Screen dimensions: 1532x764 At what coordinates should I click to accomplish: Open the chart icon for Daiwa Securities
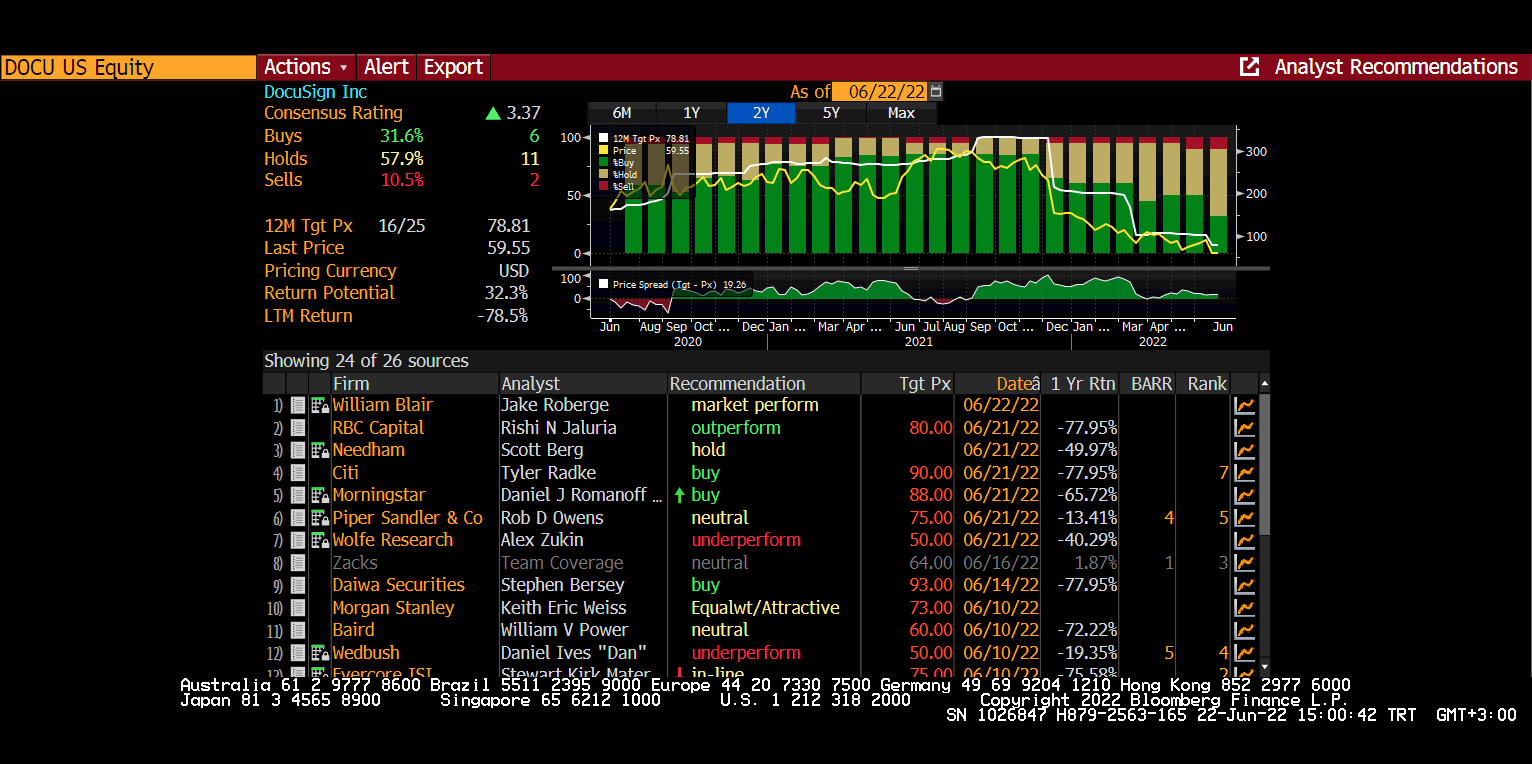1245,585
